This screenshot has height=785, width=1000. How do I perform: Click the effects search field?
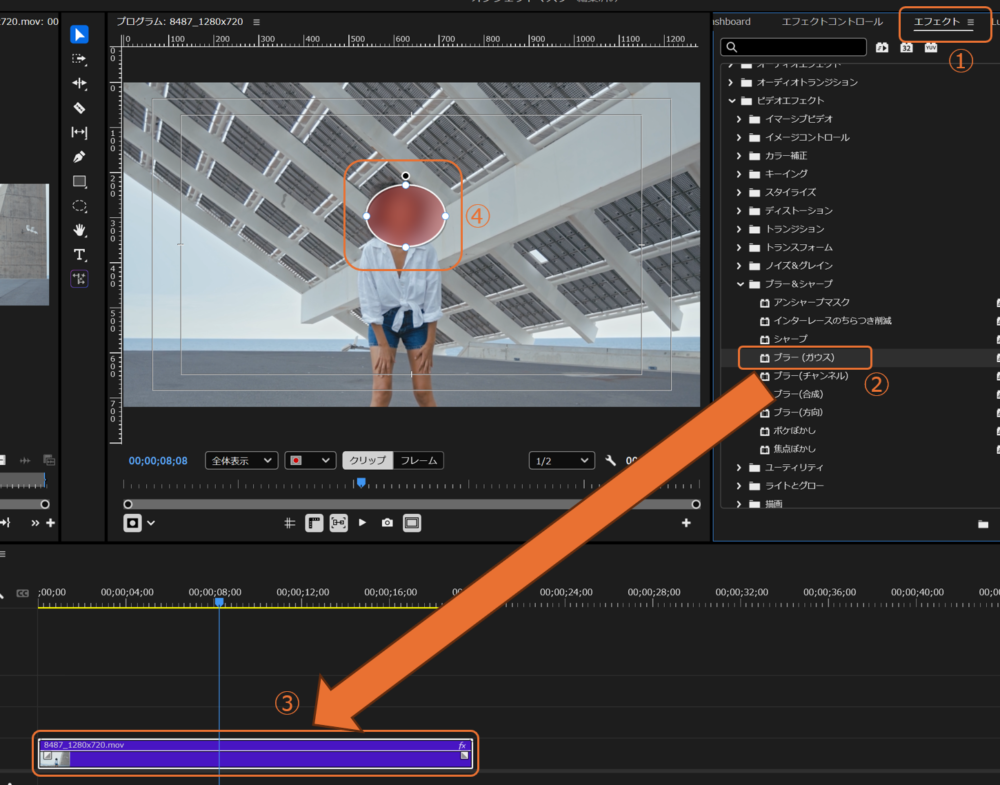(x=793, y=47)
